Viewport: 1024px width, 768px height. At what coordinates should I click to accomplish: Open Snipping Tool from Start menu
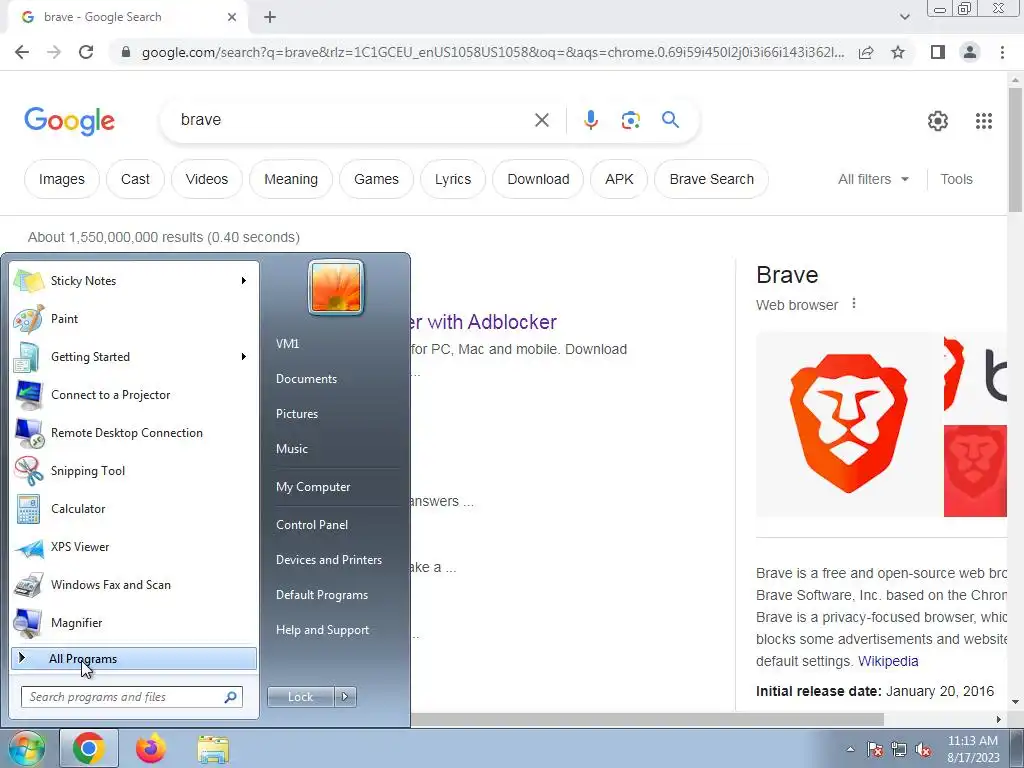[134, 471]
